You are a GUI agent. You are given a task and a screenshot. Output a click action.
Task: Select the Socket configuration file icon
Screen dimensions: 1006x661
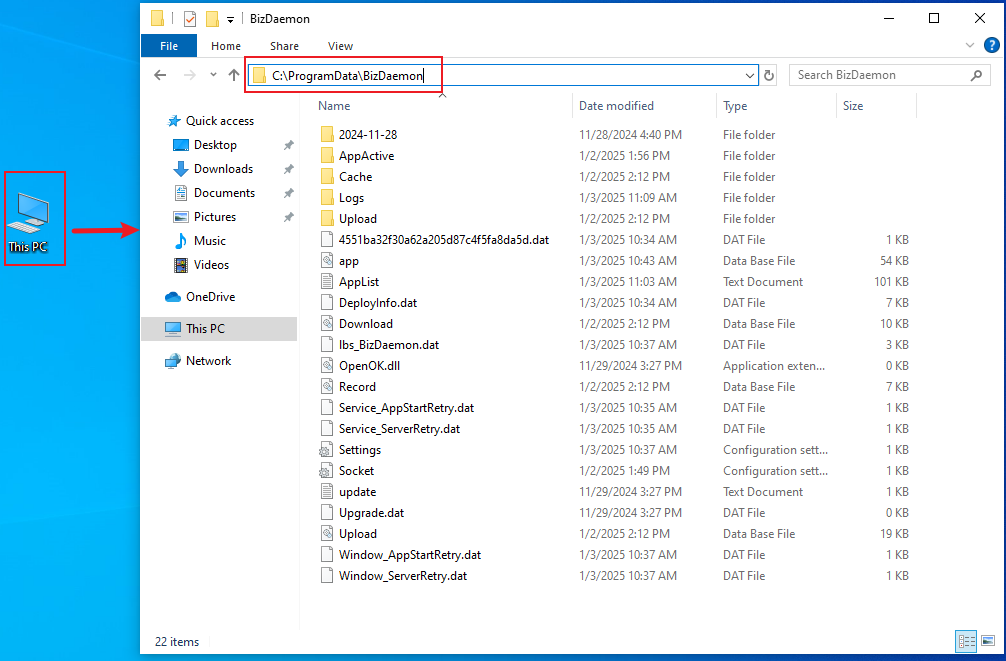pos(327,471)
